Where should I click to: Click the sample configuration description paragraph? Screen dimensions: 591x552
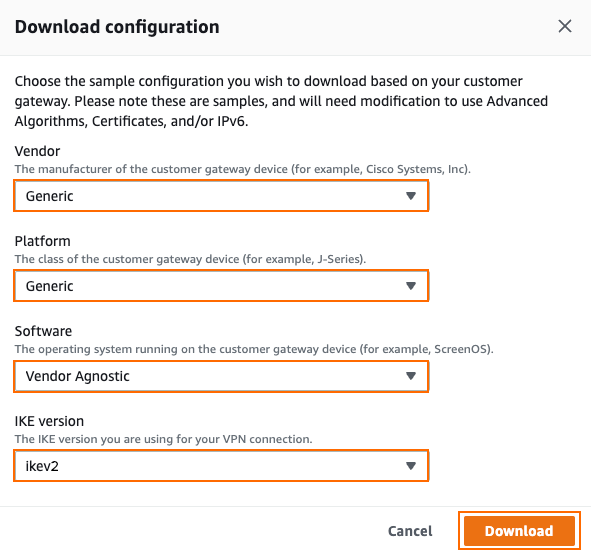click(281, 101)
